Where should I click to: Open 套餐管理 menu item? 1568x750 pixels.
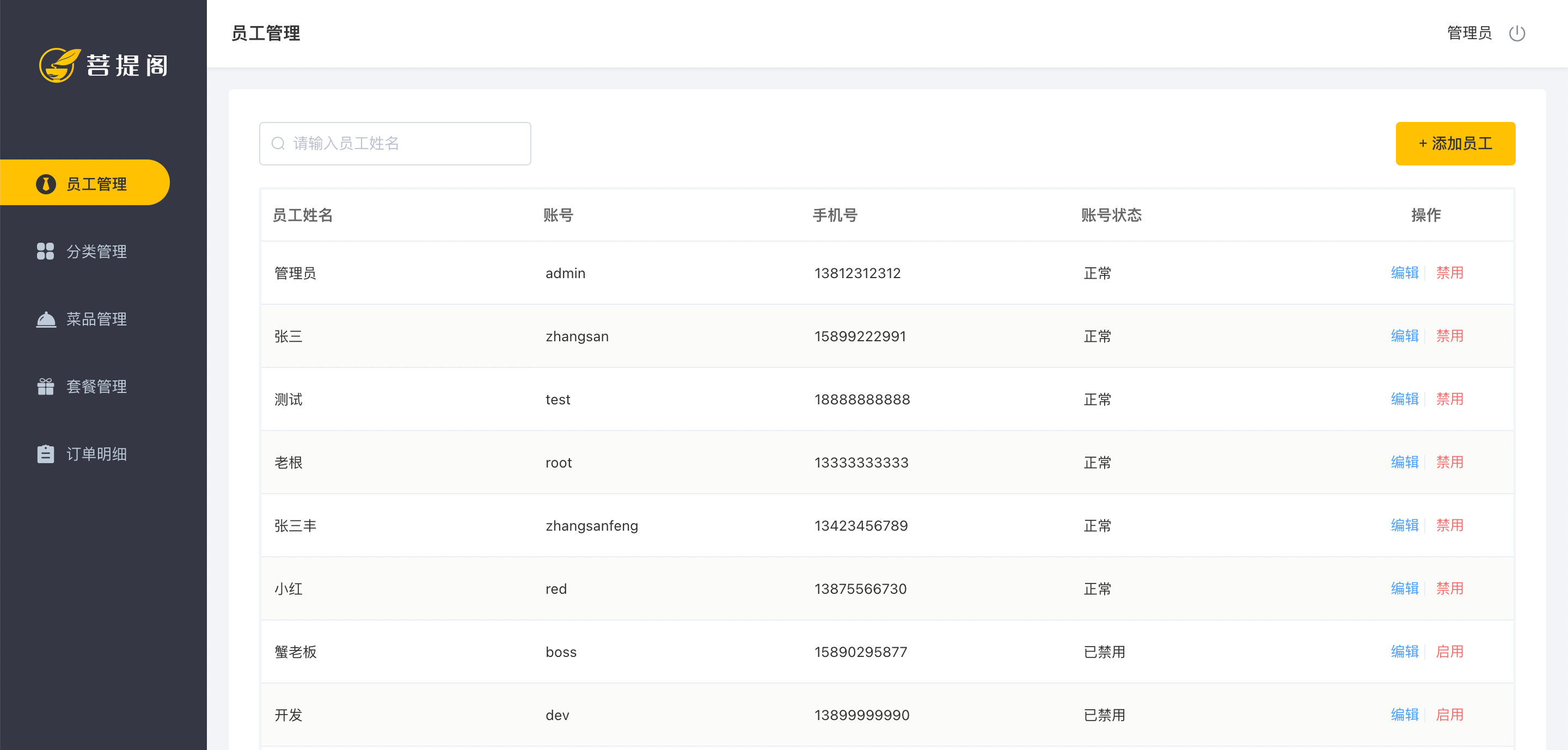[96, 386]
